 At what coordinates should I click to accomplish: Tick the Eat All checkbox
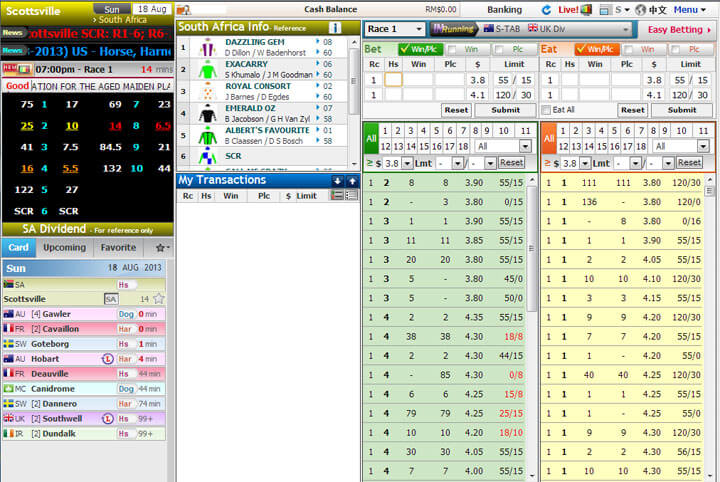pyautogui.click(x=546, y=110)
